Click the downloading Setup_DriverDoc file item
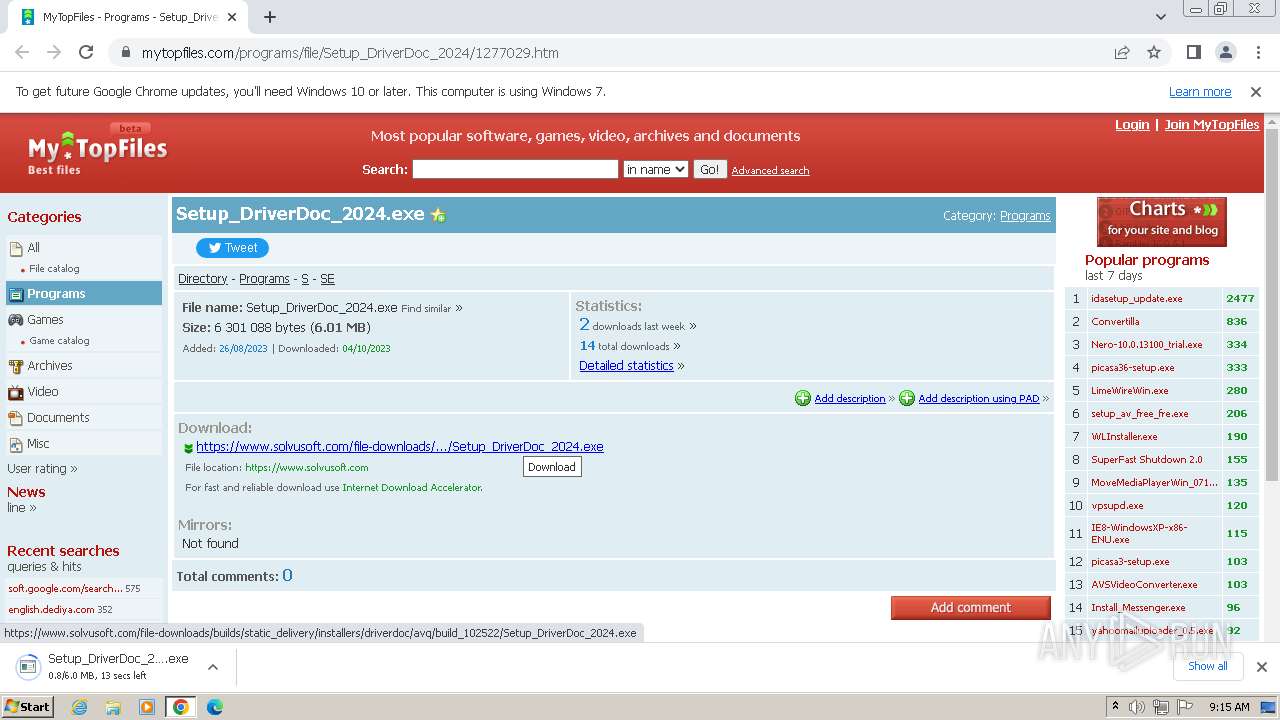The height and width of the screenshot is (720, 1280). tap(104, 667)
